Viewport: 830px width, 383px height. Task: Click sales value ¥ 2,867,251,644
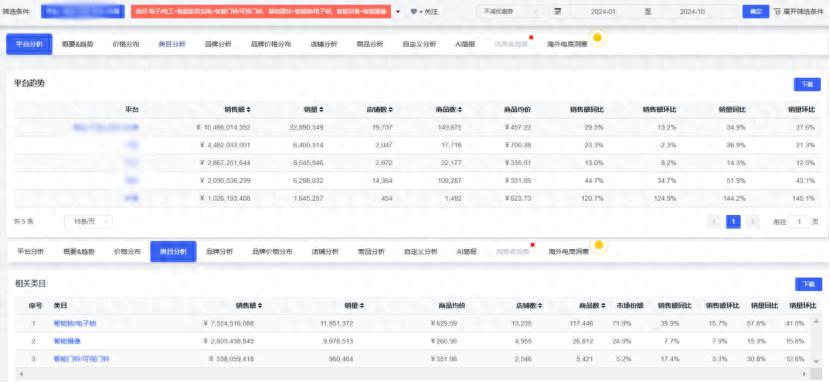tap(225, 163)
